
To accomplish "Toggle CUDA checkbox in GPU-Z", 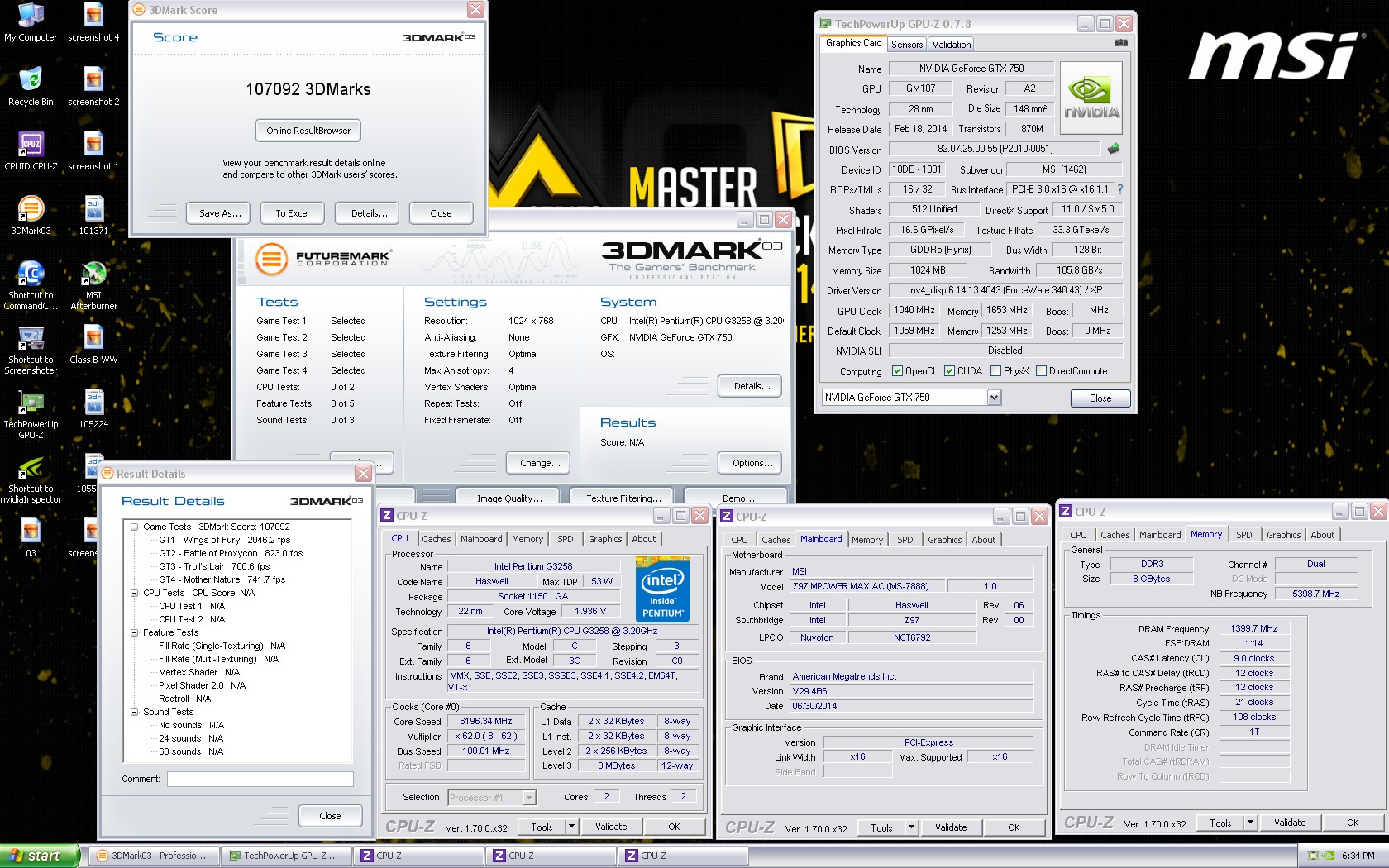I will 950,371.
